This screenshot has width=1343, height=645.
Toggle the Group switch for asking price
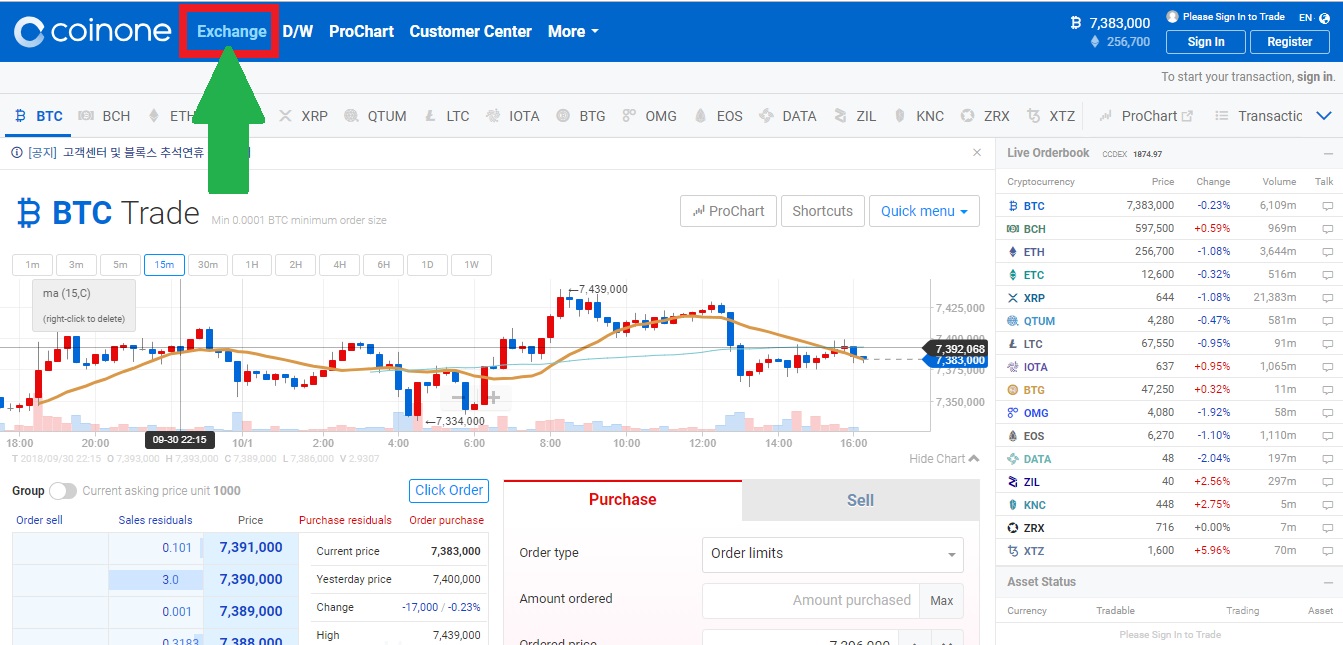click(x=62, y=491)
